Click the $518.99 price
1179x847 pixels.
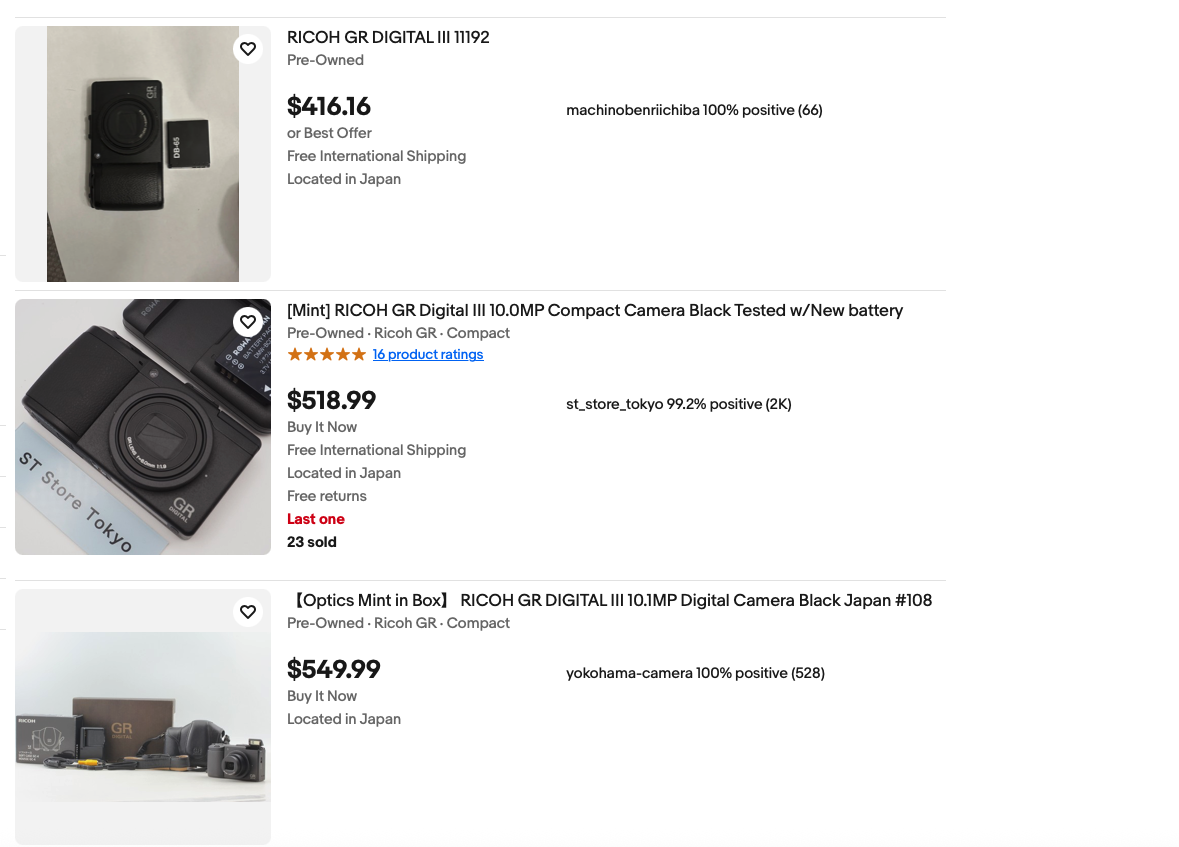coord(332,400)
